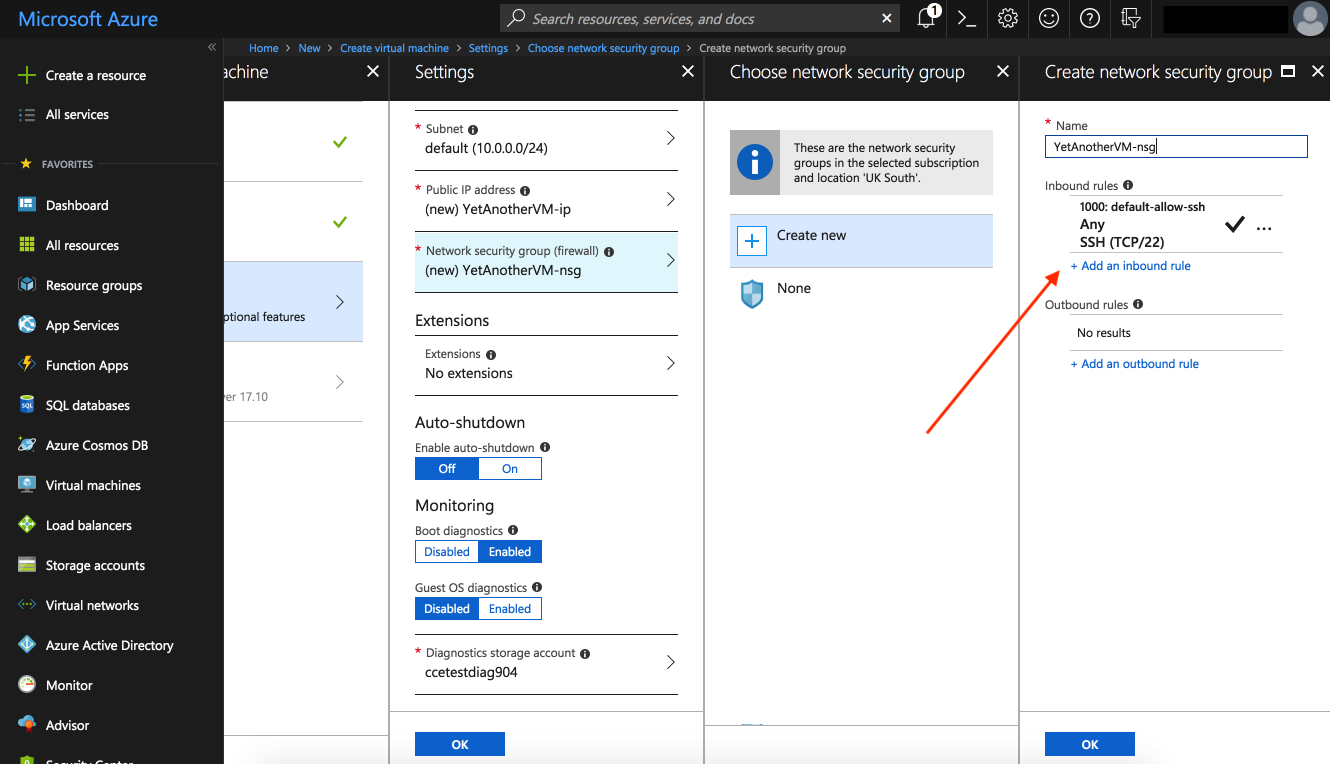Set Boot diagnostics to Disabled
This screenshot has height=764, width=1330.
(x=447, y=552)
